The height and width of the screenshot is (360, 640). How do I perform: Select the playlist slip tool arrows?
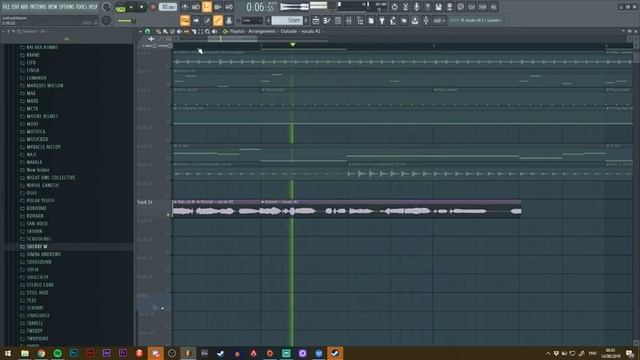pos(187,31)
